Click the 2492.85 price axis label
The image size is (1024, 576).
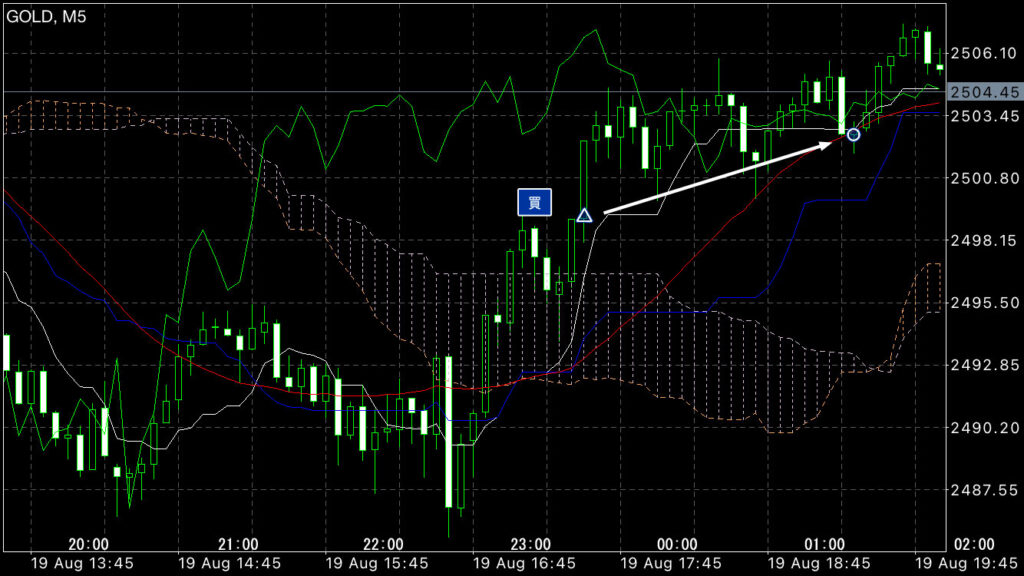click(x=984, y=365)
